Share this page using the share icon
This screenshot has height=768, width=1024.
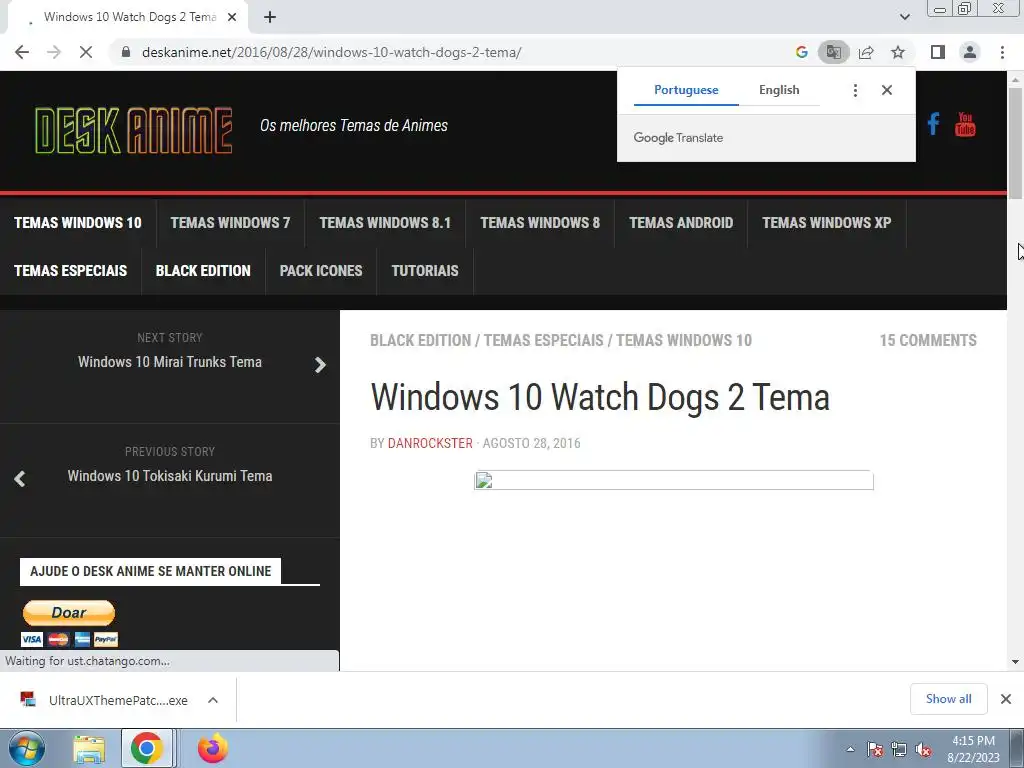[866, 52]
